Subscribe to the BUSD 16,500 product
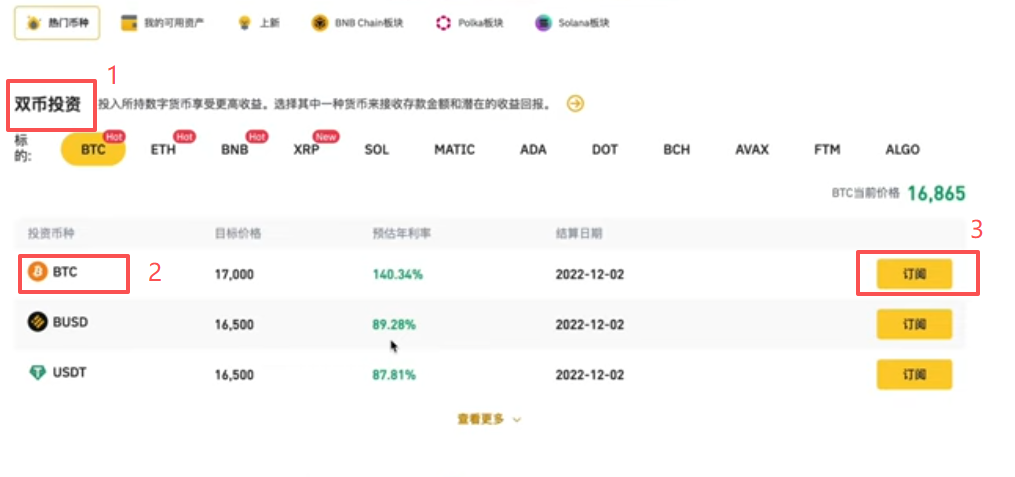Screen dimensions: 1015x477 (914, 324)
